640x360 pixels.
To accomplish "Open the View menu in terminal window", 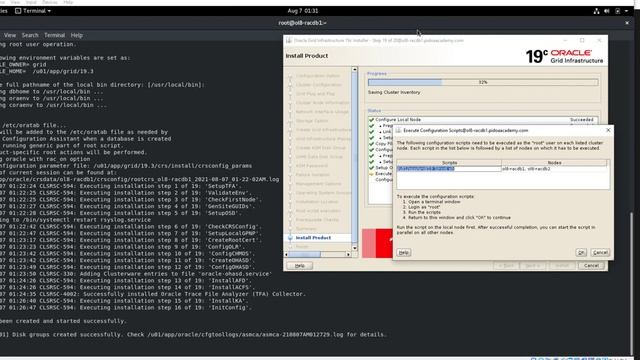I will pos(10,36).
